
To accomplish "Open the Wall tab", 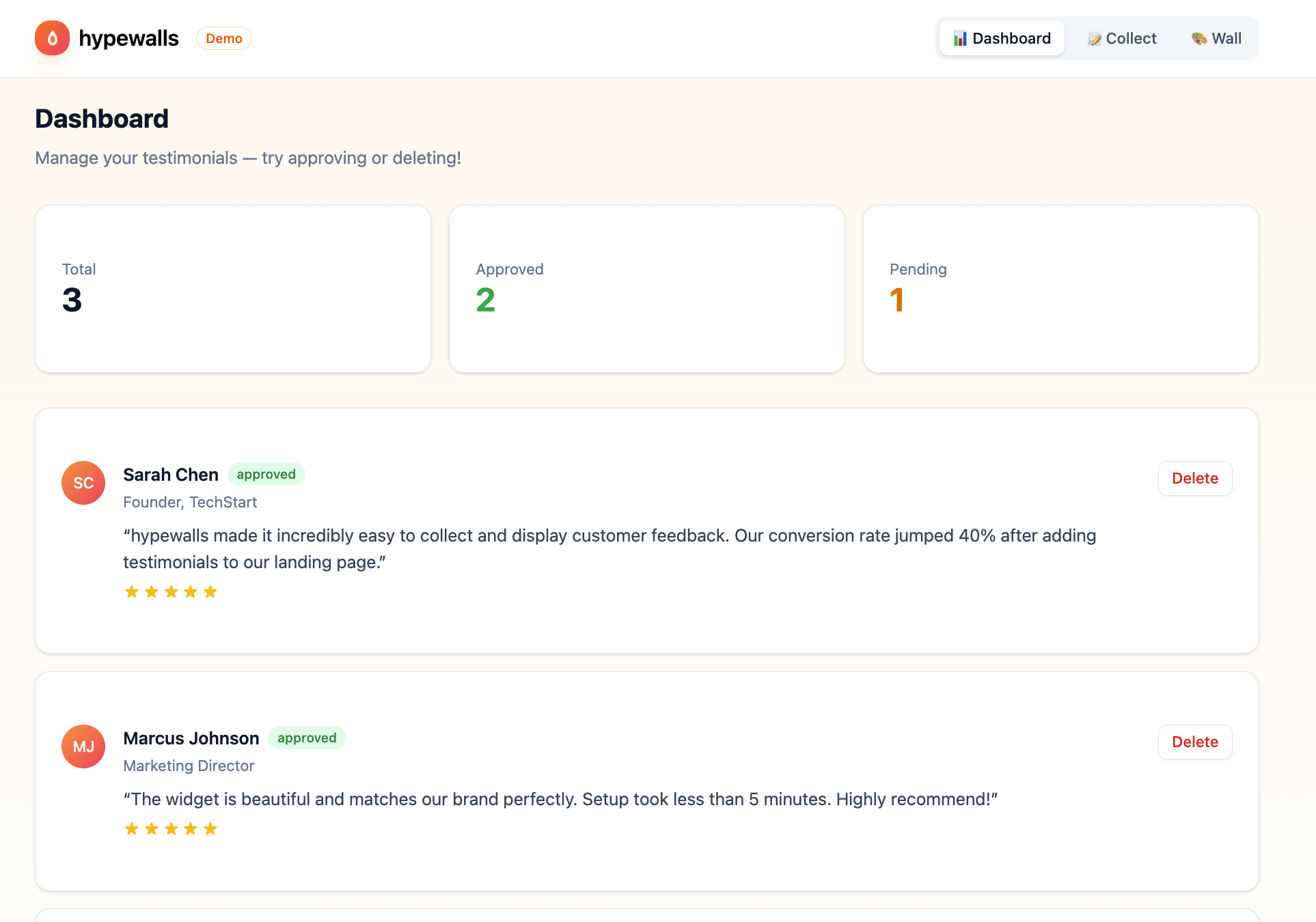I will (x=1217, y=39).
